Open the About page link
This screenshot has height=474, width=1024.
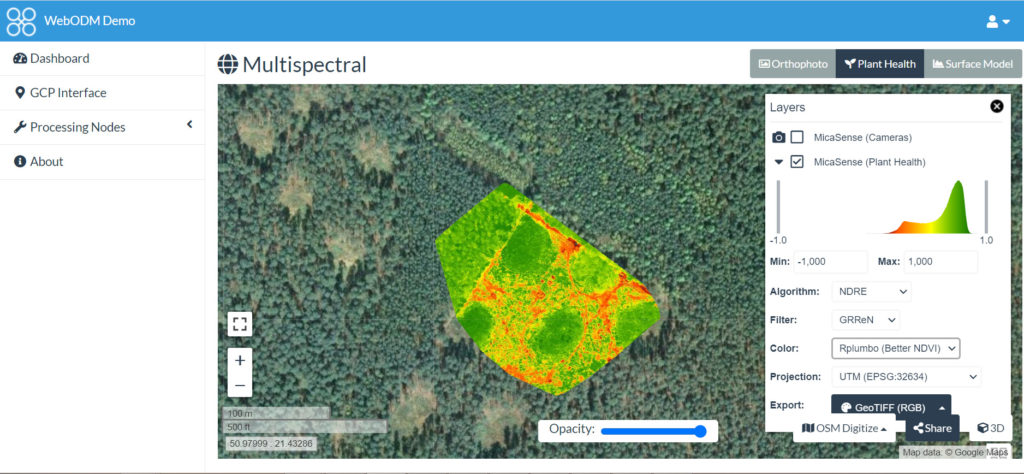click(x=46, y=161)
